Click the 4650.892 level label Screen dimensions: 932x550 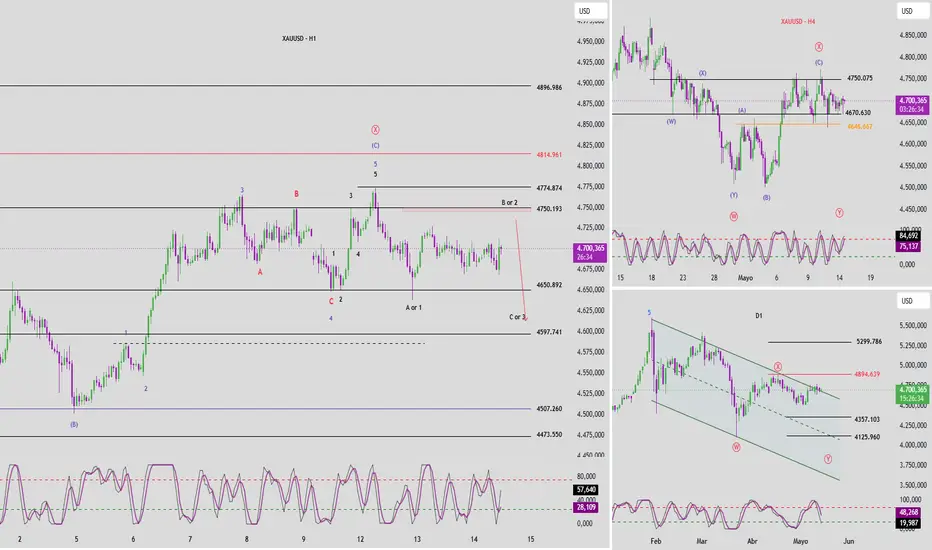click(x=549, y=285)
